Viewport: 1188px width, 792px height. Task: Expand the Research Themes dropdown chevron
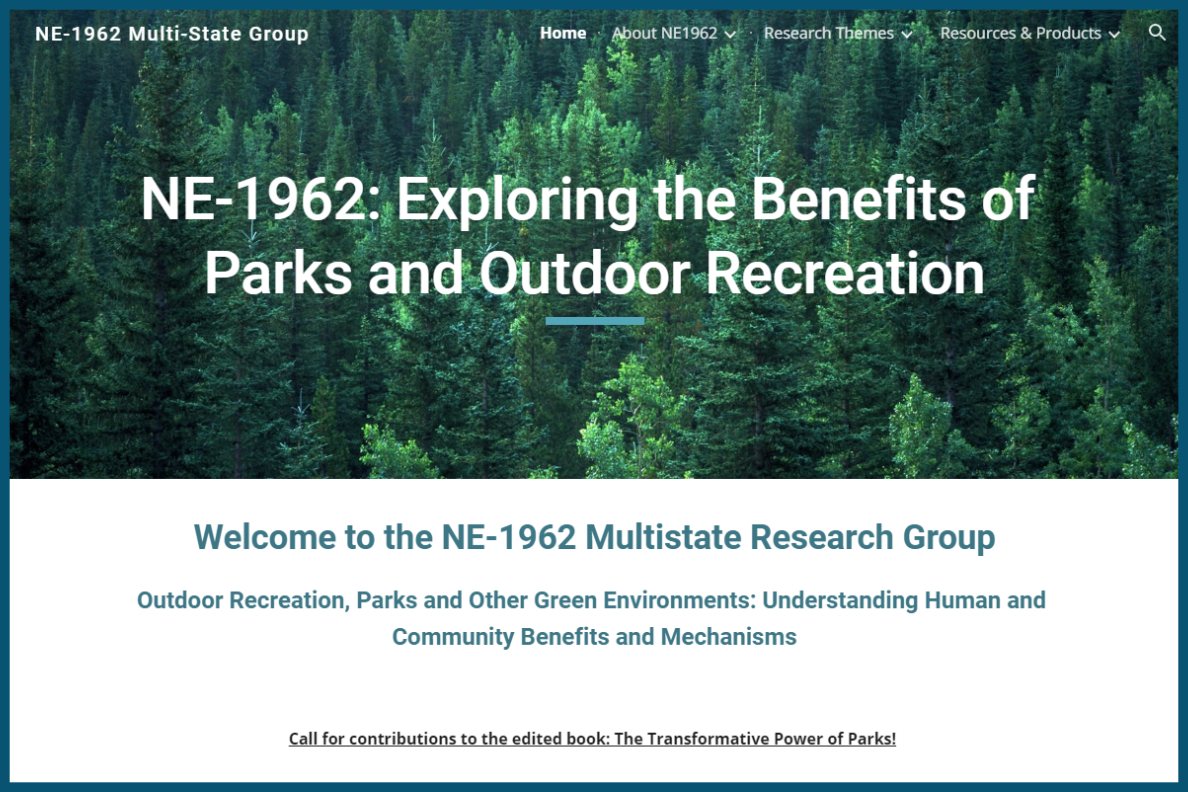[x=907, y=34]
